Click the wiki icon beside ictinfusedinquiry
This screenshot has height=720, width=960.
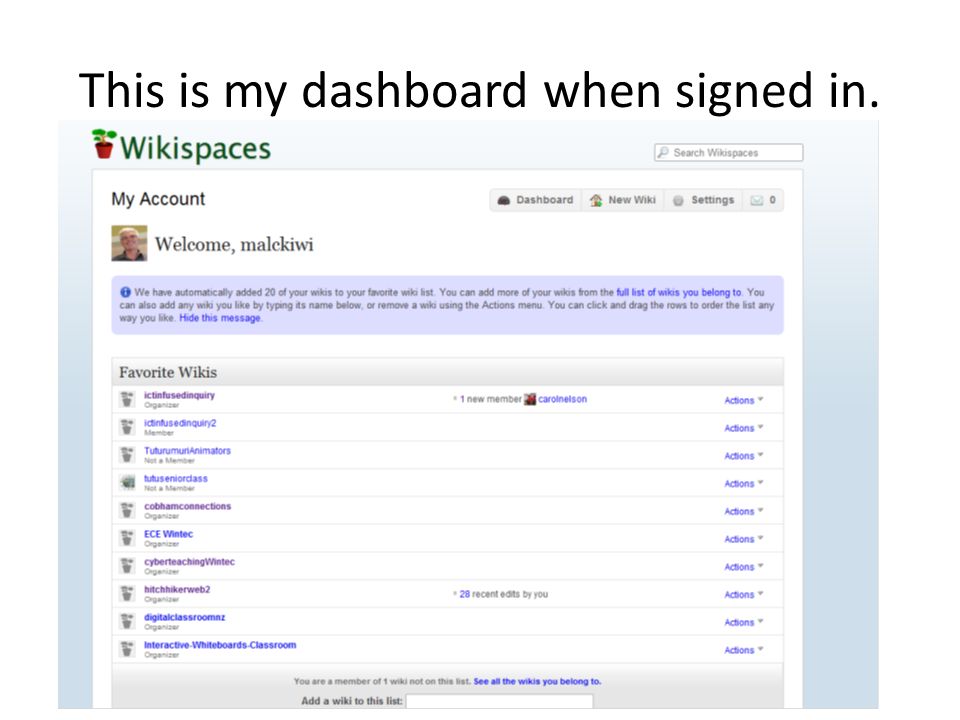(127, 399)
